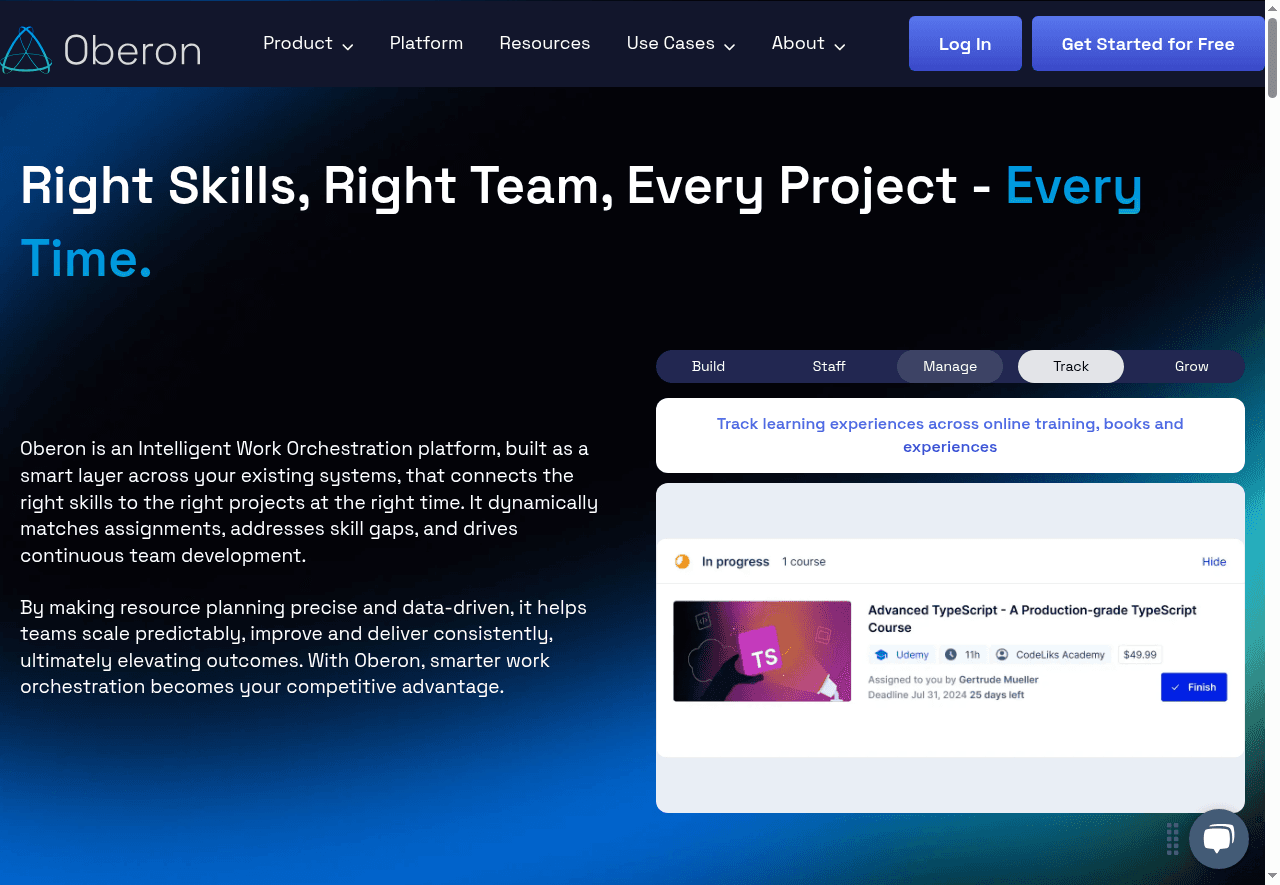Viewport: 1280px width, 885px height.
Task: Open the About dropdown chevron
Action: coord(840,45)
